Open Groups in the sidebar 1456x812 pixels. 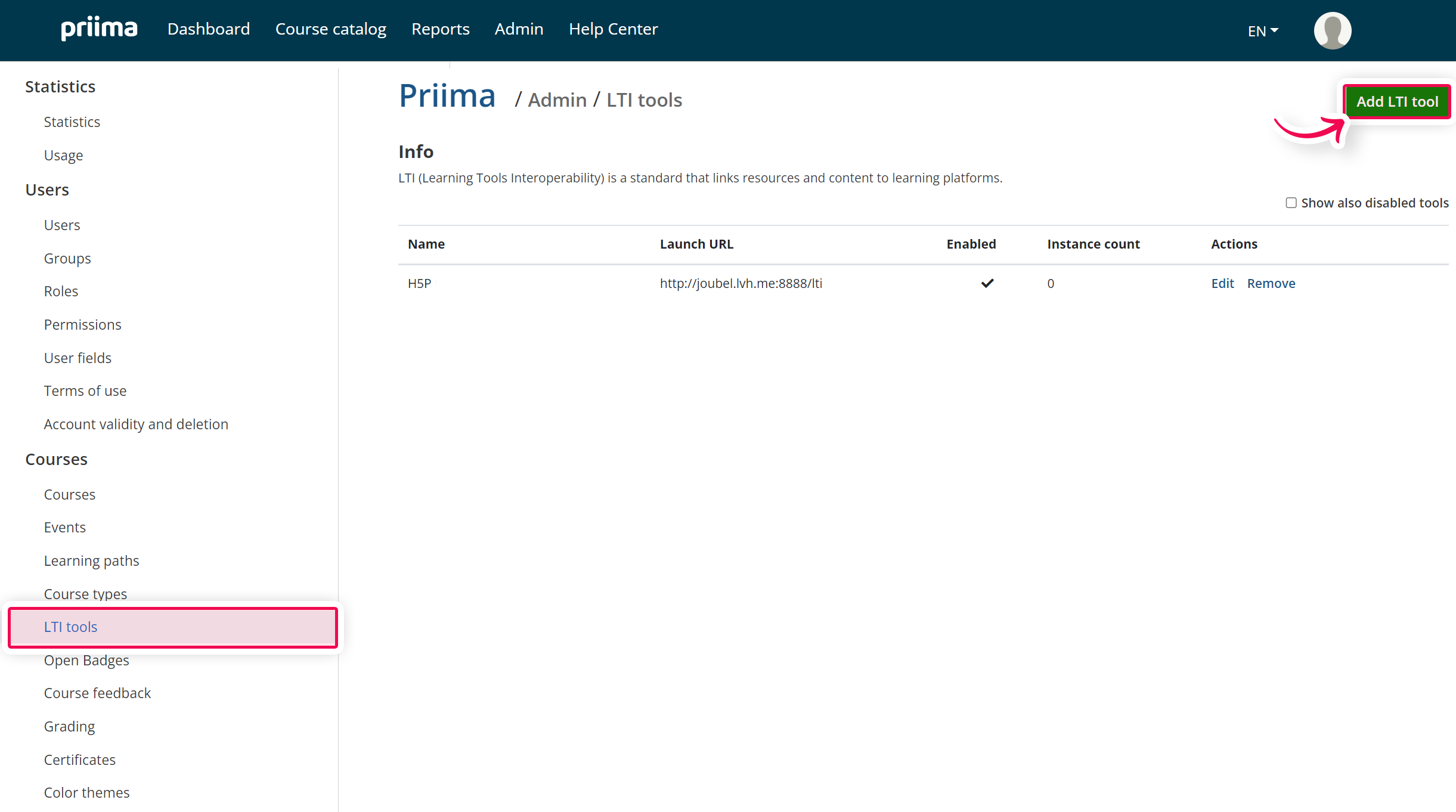pos(67,258)
